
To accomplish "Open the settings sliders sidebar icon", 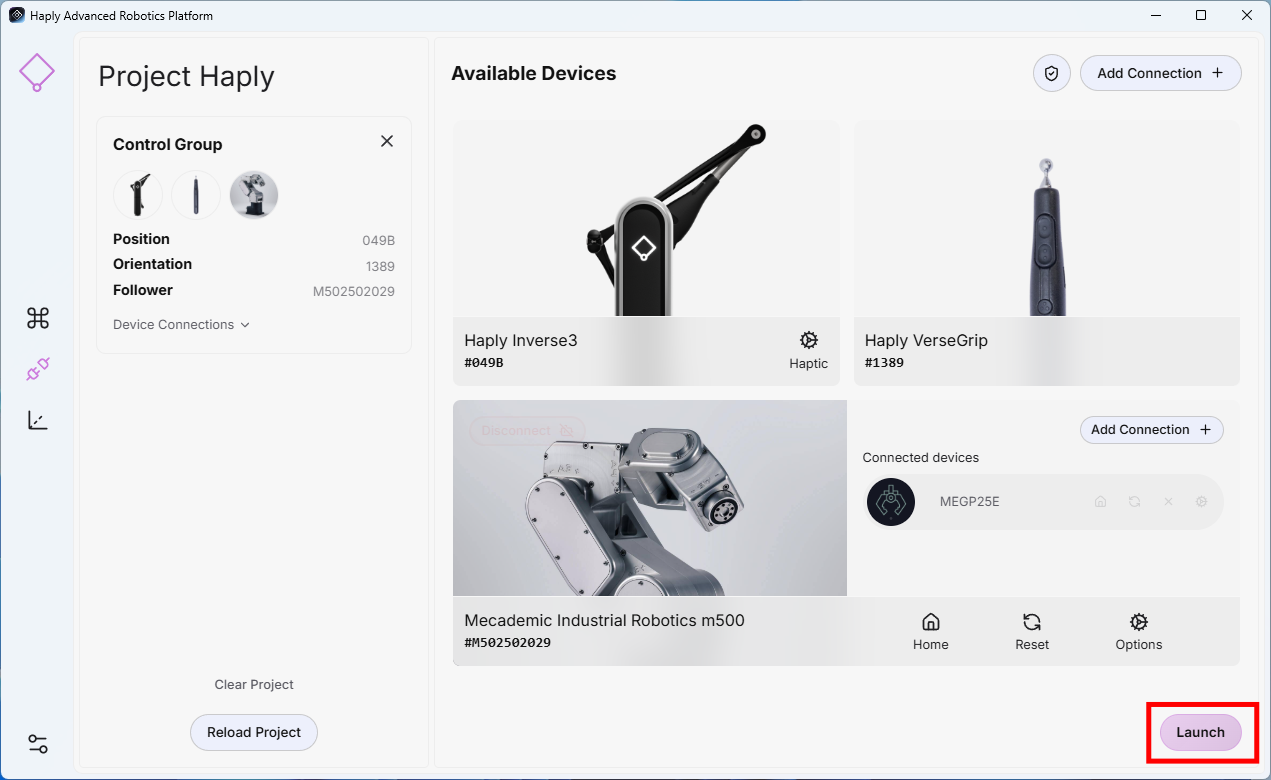I will (38, 744).
